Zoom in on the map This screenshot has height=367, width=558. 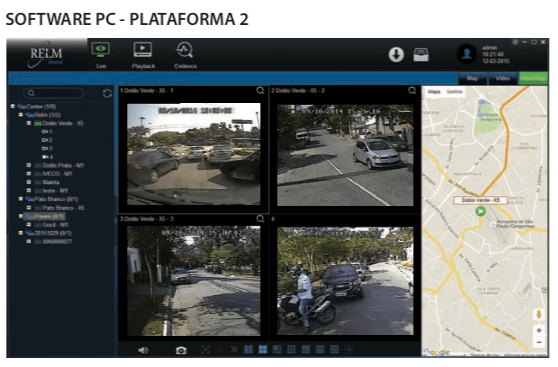(x=539, y=330)
